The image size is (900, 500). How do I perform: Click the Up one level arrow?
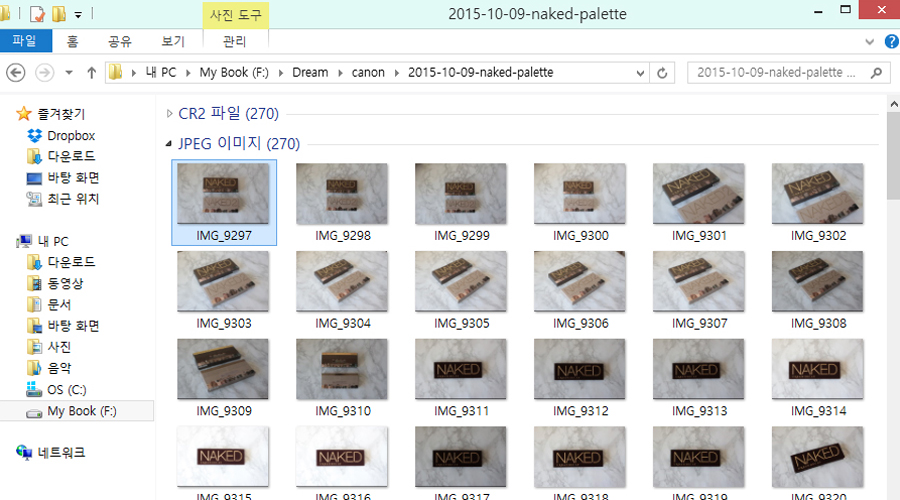92,73
